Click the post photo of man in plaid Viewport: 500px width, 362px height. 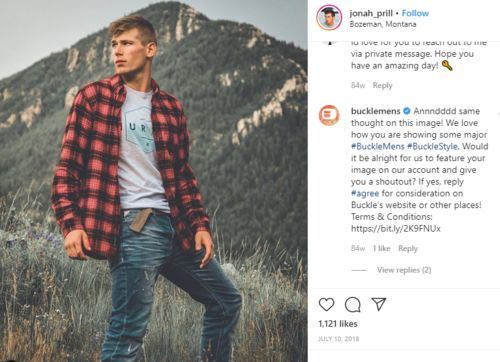[x=154, y=181]
